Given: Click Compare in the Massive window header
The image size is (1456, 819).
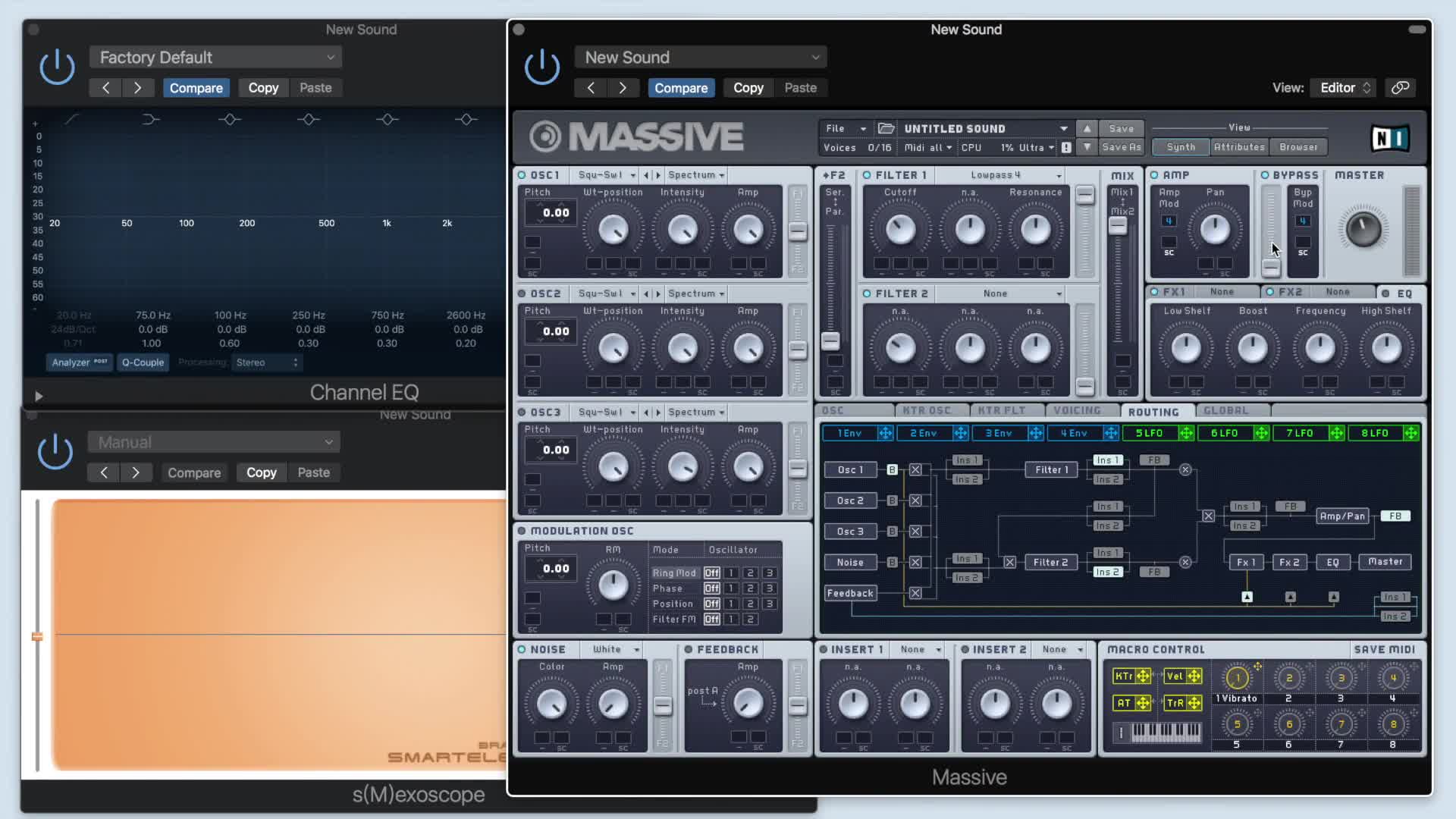Looking at the screenshot, I should [680, 88].
